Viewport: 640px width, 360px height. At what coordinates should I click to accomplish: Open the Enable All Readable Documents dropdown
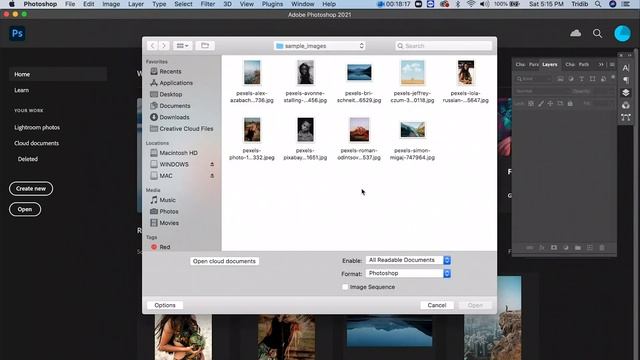coord(408,260)
